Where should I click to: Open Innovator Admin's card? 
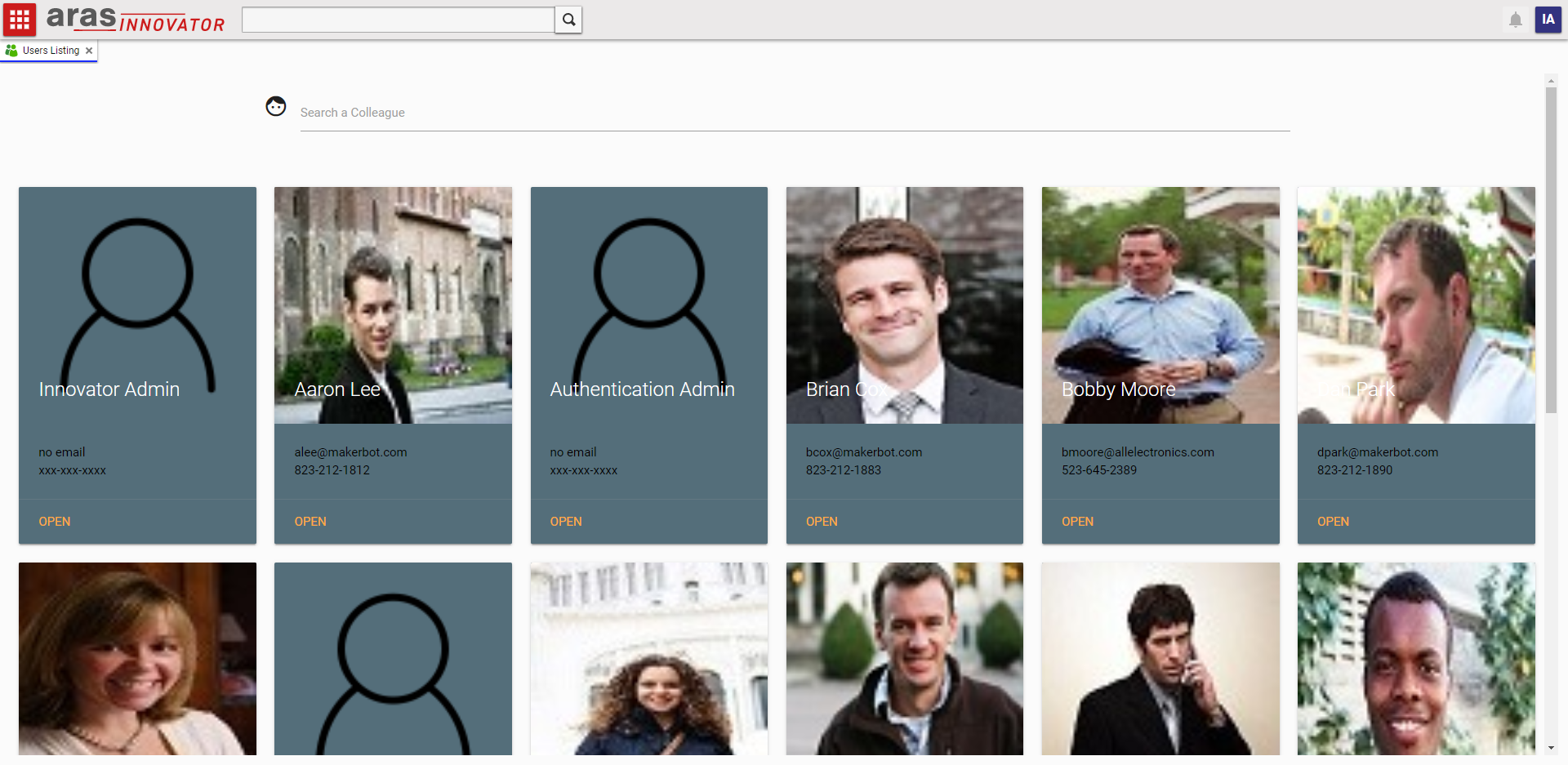pyautogui.click(x=55, y=522)
